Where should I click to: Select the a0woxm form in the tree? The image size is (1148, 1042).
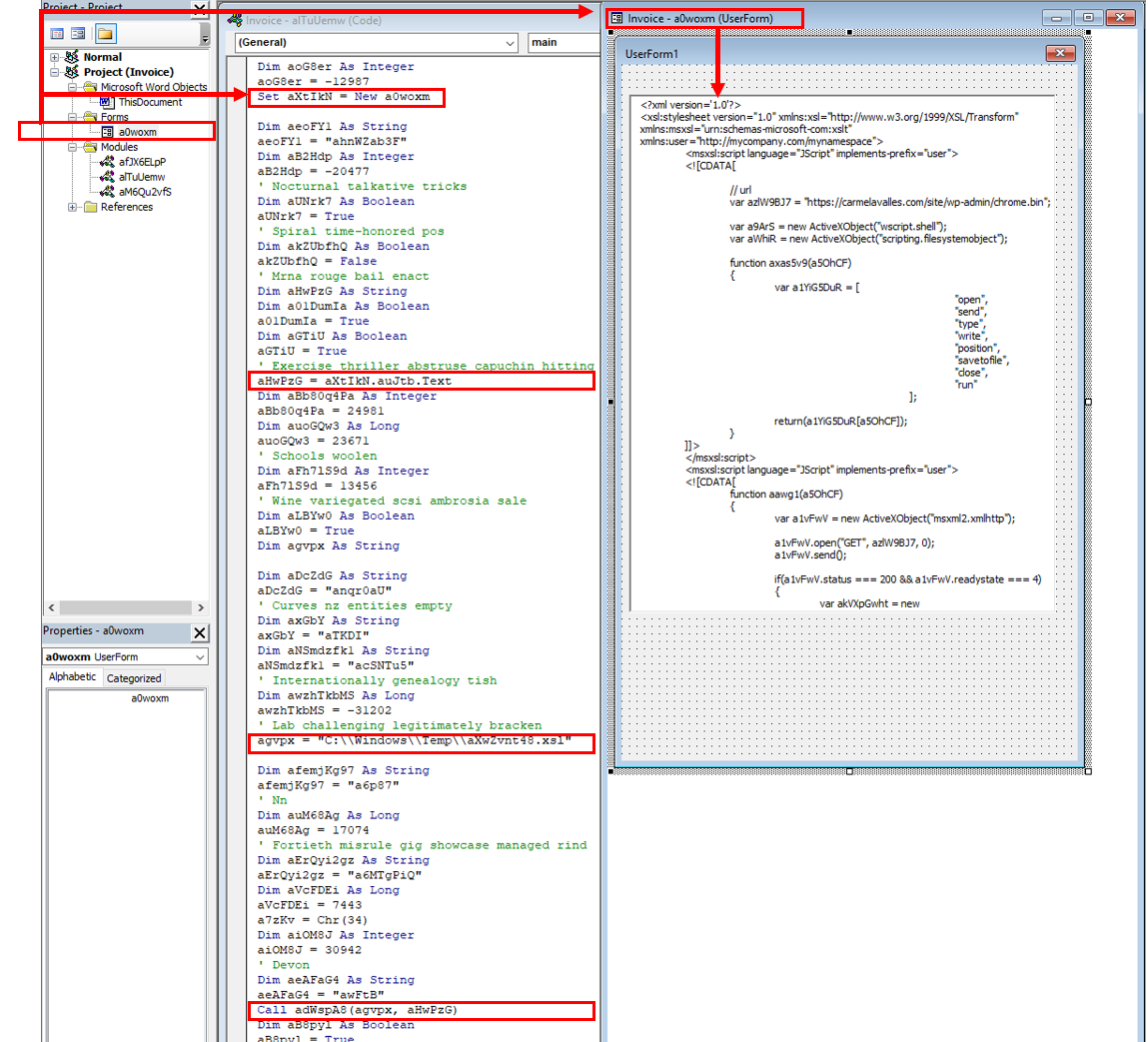click(x=138, y=132)
